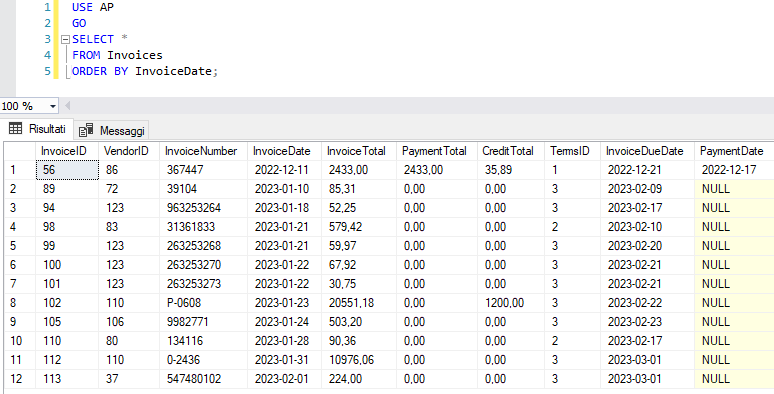The height and width of the screenshot is (394, 774).
Task: Select row header 1 in results
Action: [20, 170]
